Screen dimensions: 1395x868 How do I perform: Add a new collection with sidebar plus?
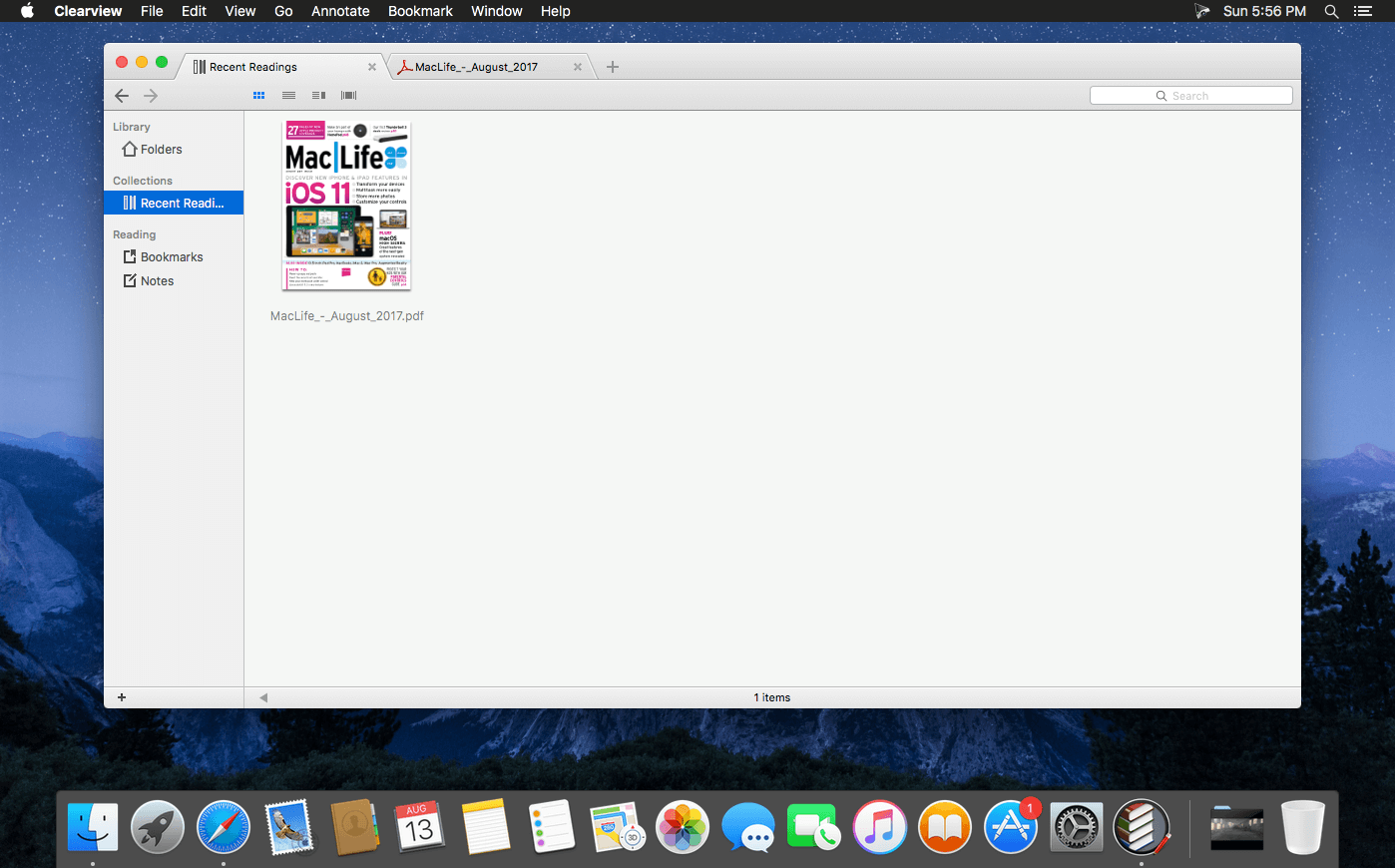tap(122, 697)
